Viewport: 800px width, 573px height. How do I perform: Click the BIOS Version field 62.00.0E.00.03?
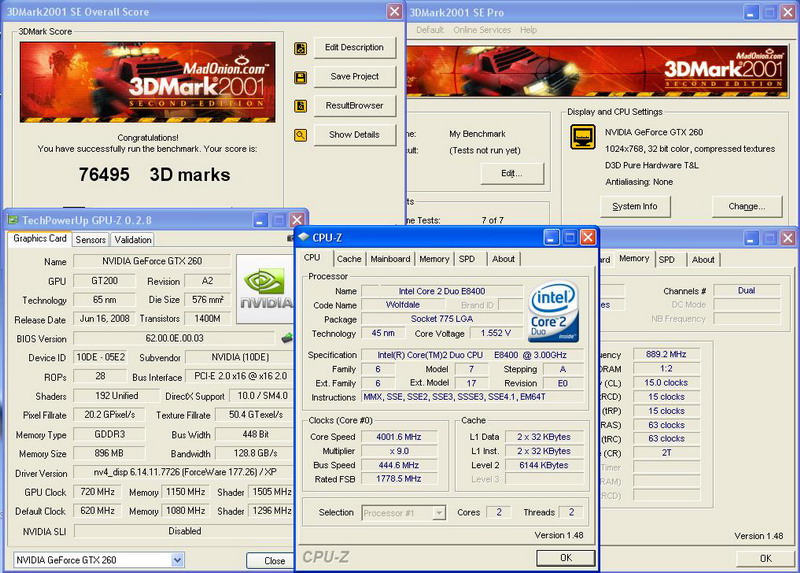[x=174, y=338]
